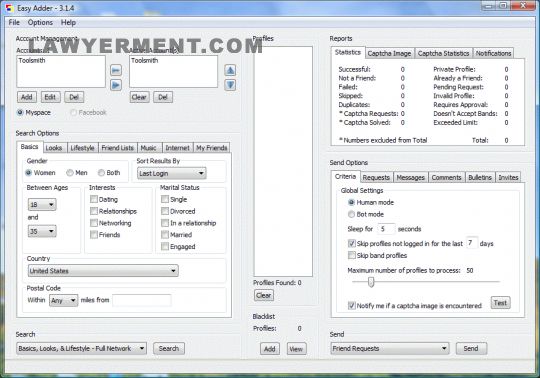Enable Skip band profiles checkbox

352,255
